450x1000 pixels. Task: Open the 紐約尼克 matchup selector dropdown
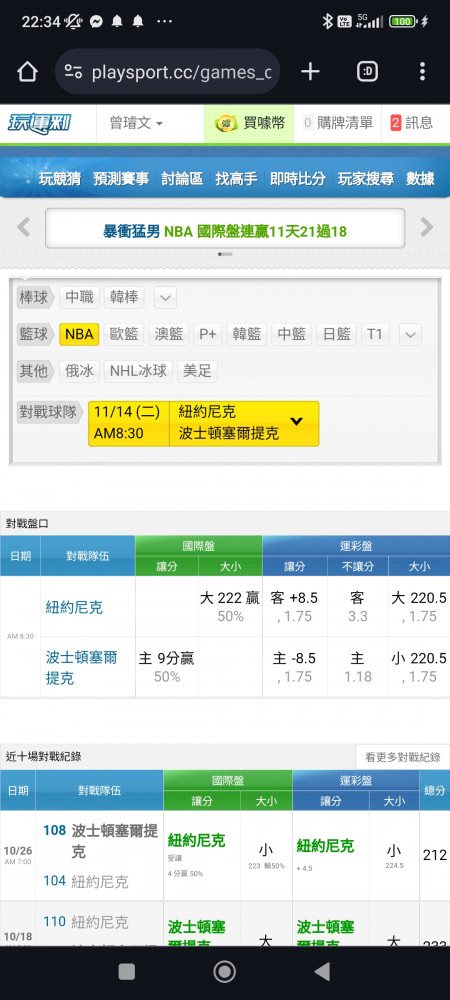(x=203, y=423)
